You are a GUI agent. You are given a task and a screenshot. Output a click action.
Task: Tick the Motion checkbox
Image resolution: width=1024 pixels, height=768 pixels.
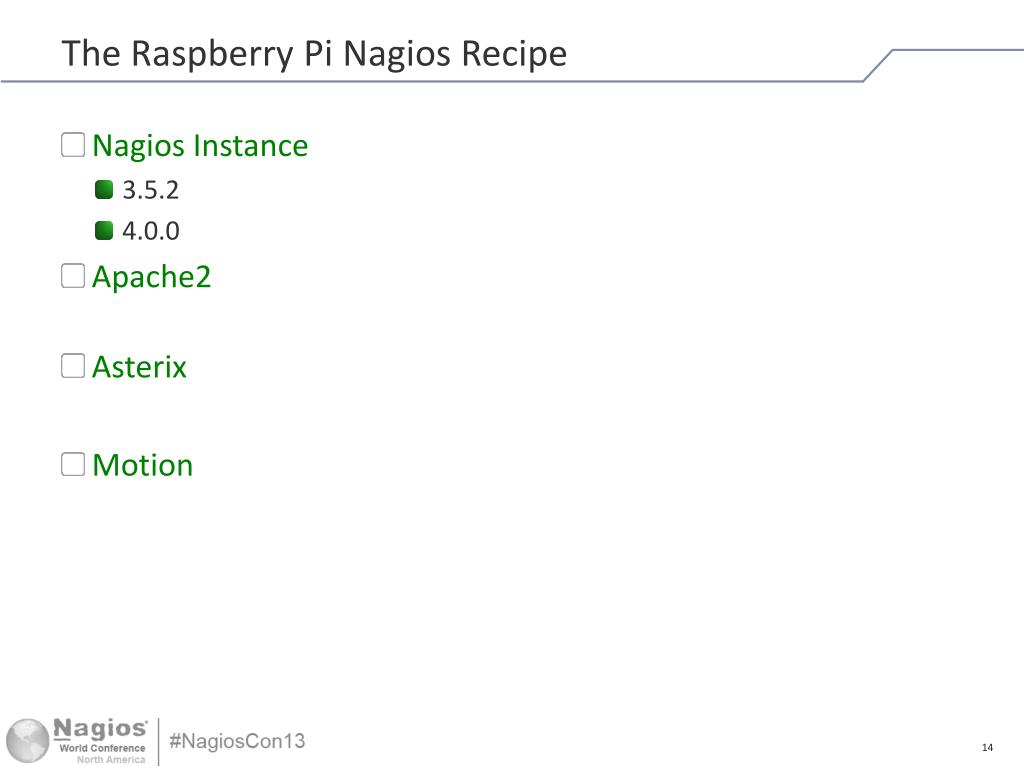click(72, 464)
